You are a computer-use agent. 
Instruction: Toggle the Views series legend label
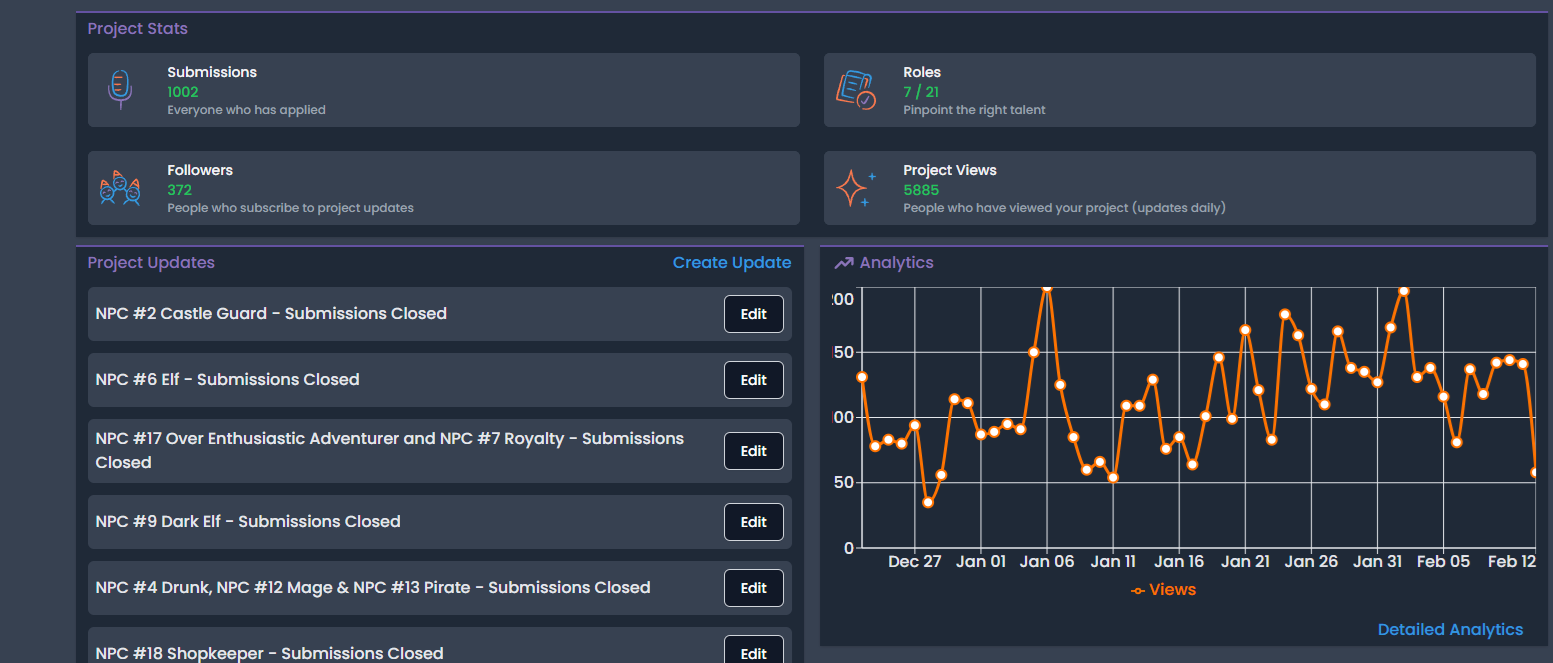[x=1172, y=590]
